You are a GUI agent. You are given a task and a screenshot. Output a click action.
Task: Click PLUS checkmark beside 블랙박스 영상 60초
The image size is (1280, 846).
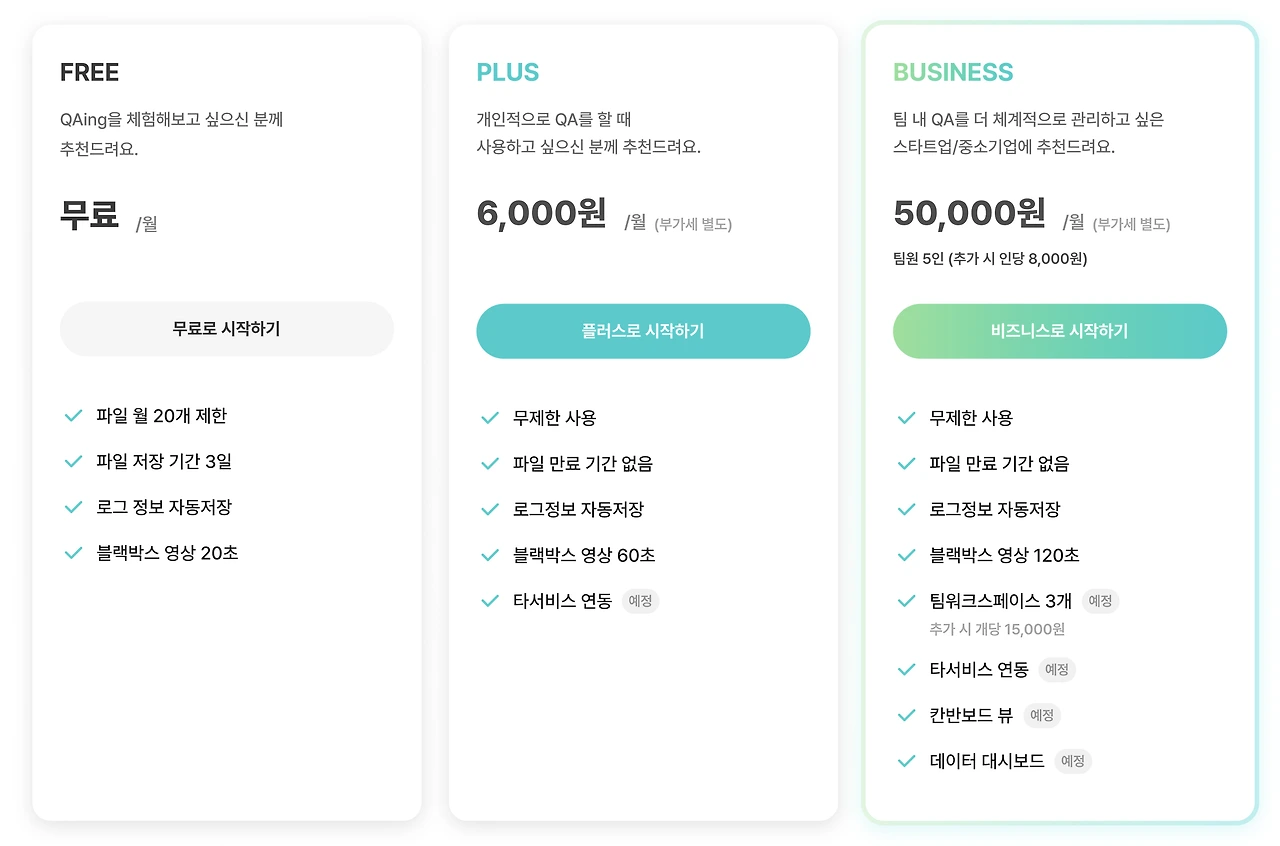(x=490, y=555)
